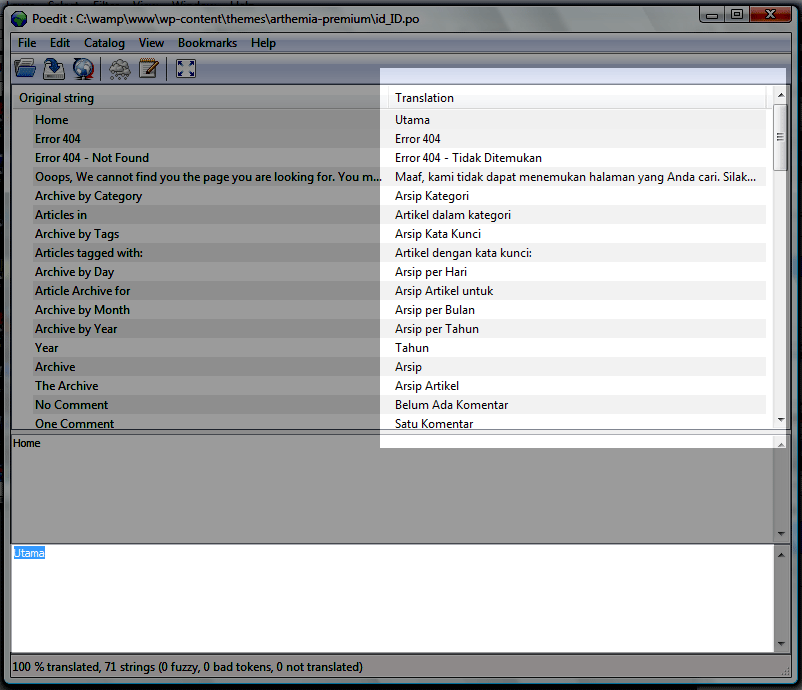Open the File menu
The height and width of the screenshot is (690, 802).
[27, 43]
